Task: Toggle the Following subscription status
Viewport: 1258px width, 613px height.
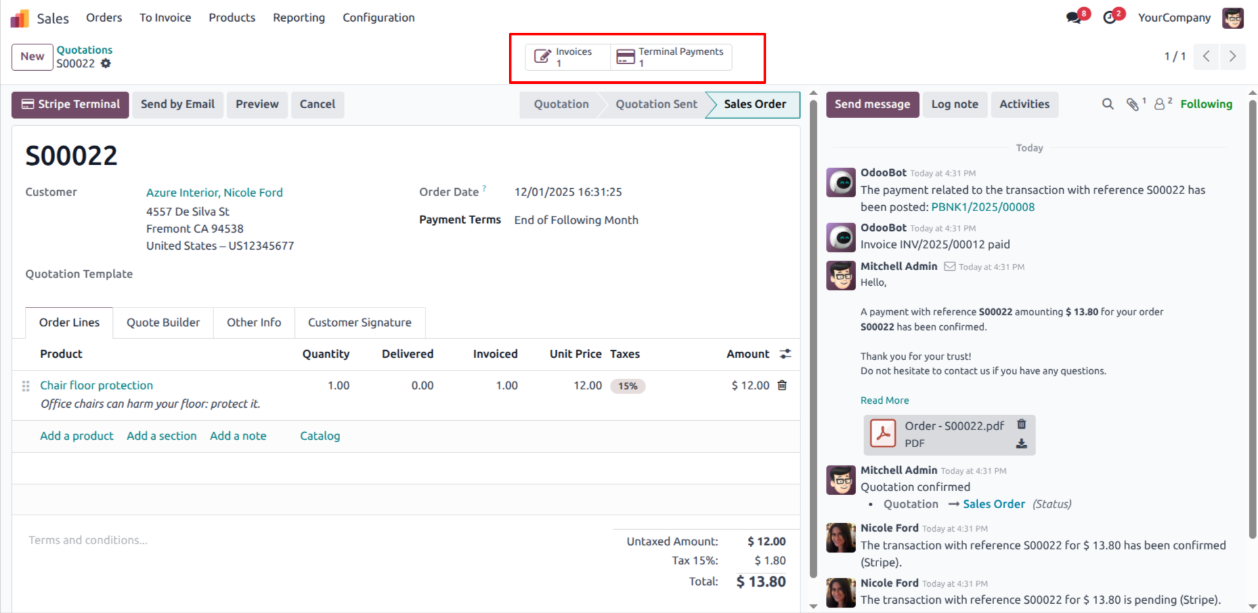Action: pyautogui.click(x=1206, y=104)
